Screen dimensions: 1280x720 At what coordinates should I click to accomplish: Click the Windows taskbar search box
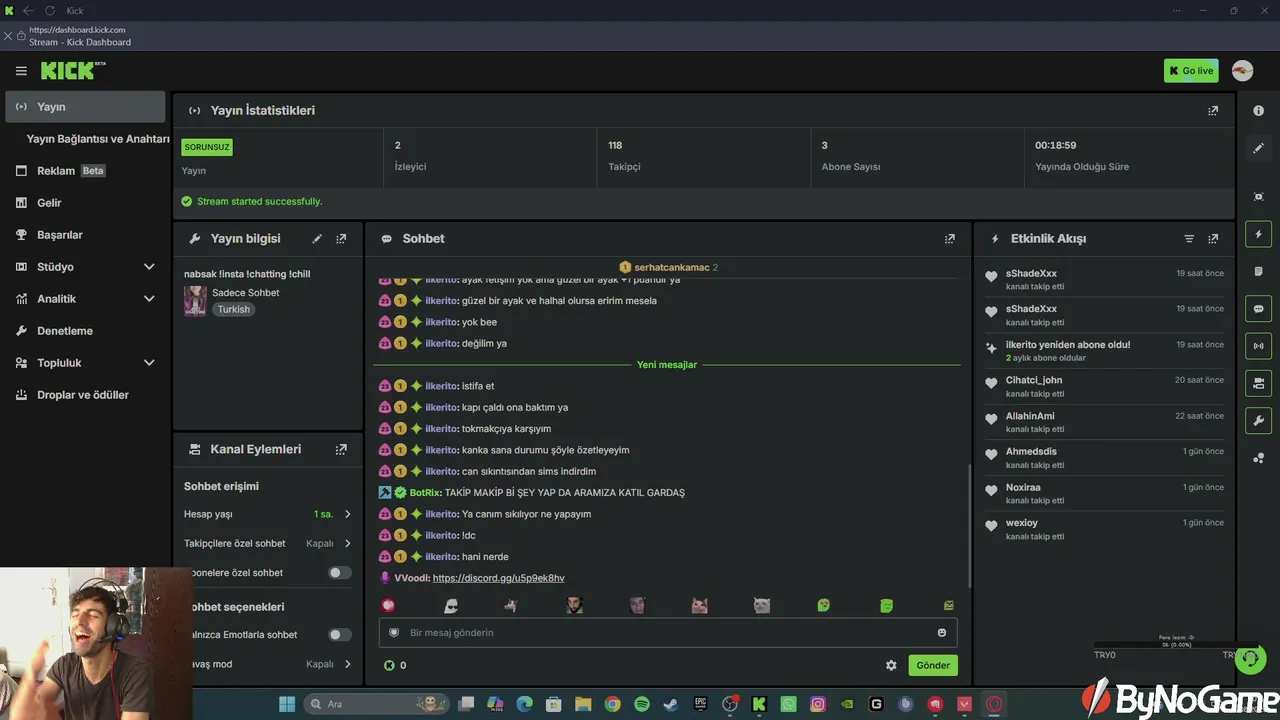click(377, 704)
